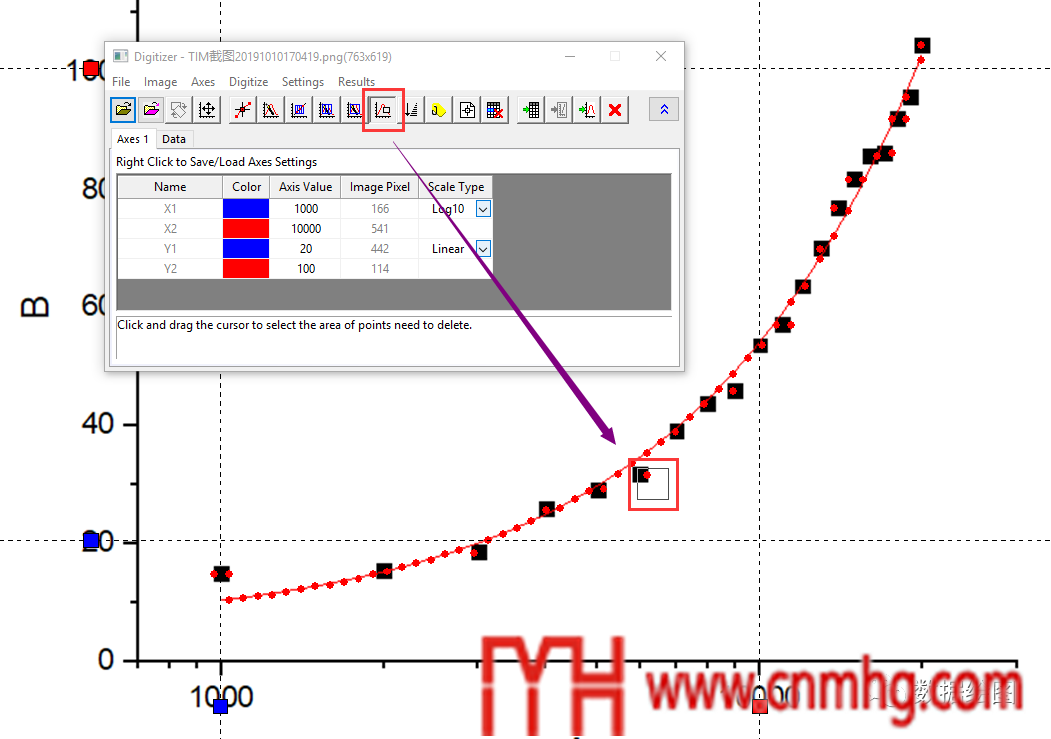Click the blue color swatch for X1
The image size is (1051, 739).
tap(246, 209)
